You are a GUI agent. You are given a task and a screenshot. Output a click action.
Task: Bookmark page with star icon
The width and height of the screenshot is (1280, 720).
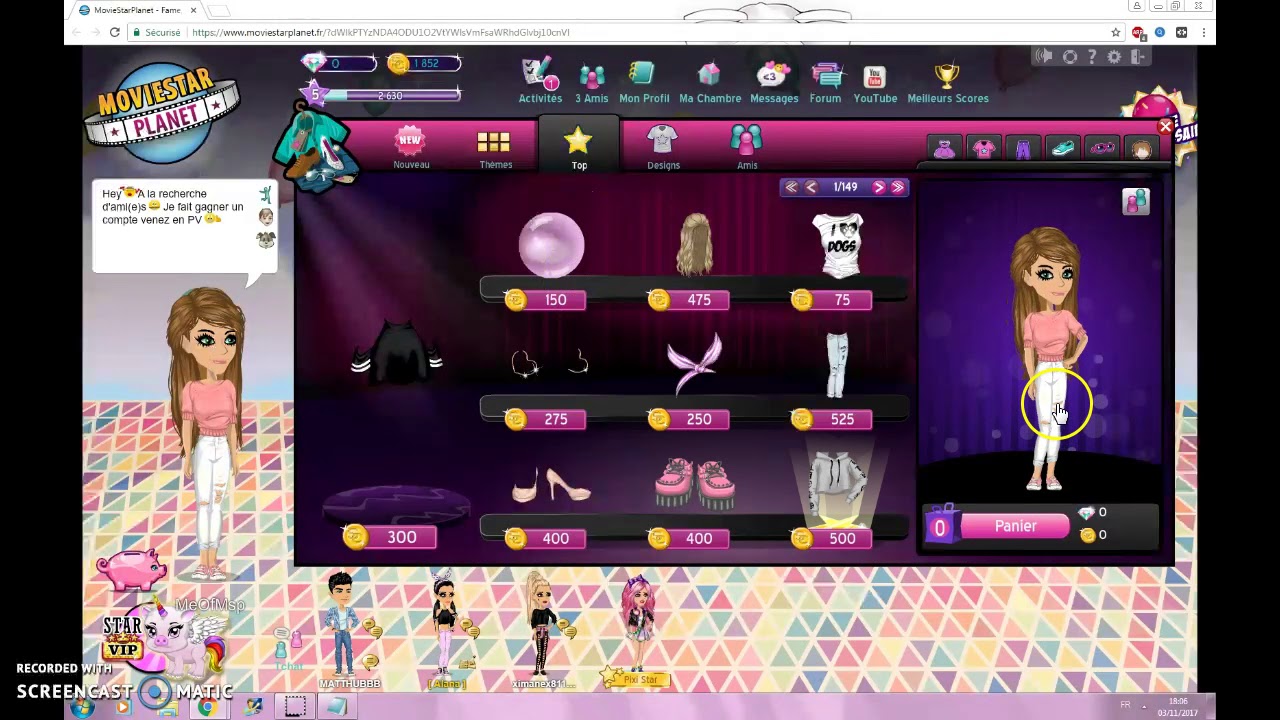[x=1116, y=32]
